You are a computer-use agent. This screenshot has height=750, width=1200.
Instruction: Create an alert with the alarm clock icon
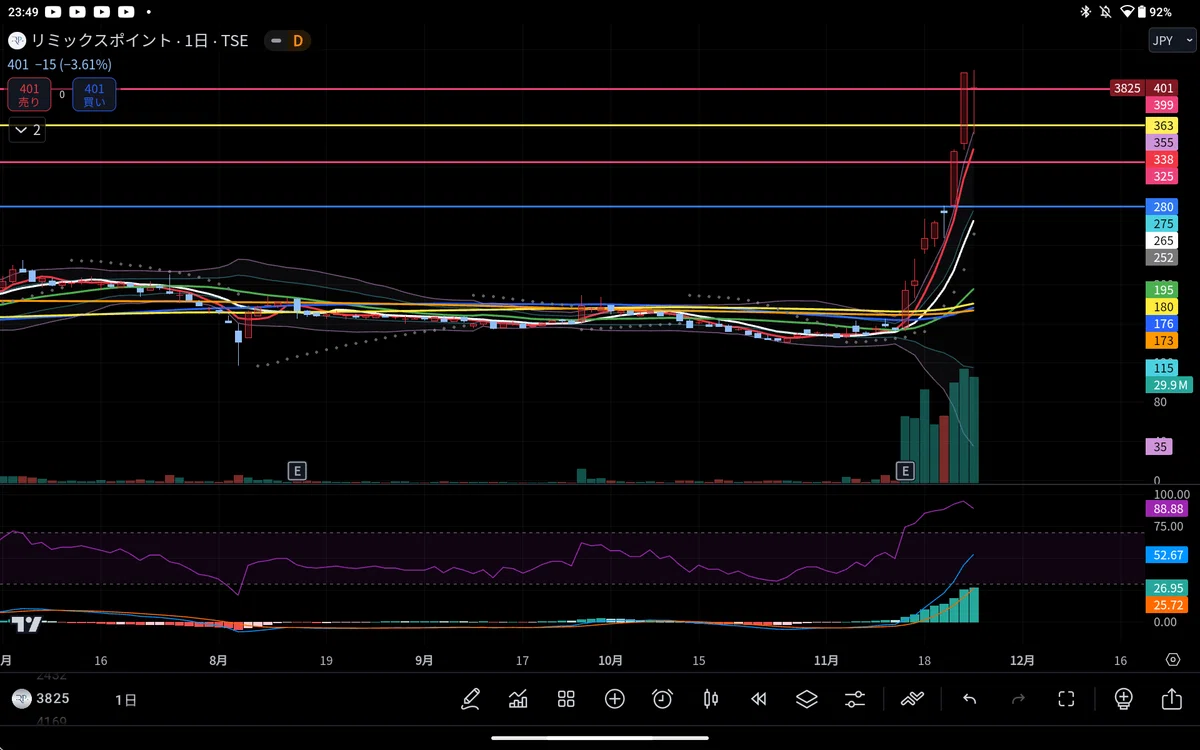click(x=662, y=699)
